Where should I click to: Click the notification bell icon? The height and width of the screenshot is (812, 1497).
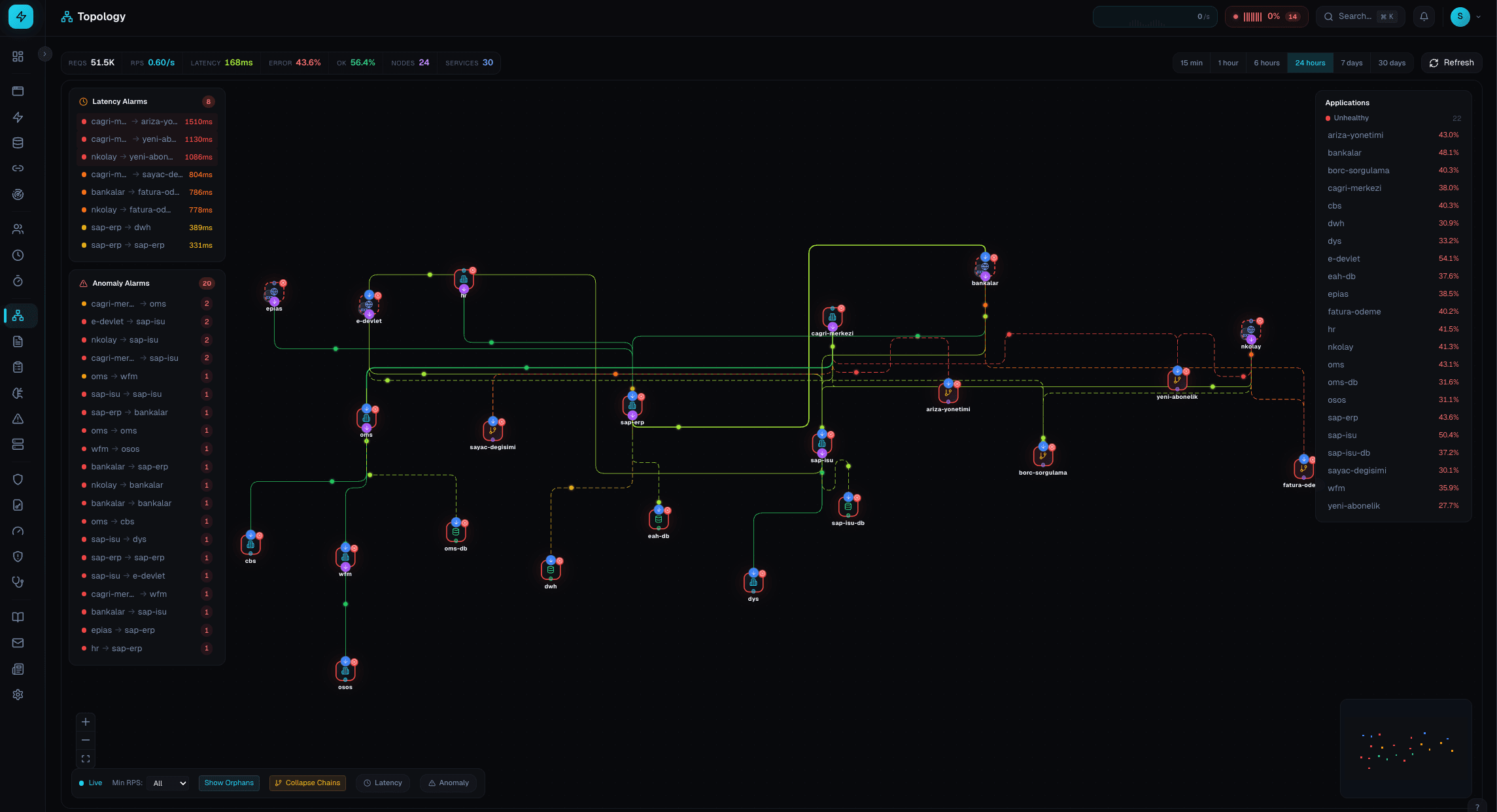click(x=1424, y=16)
